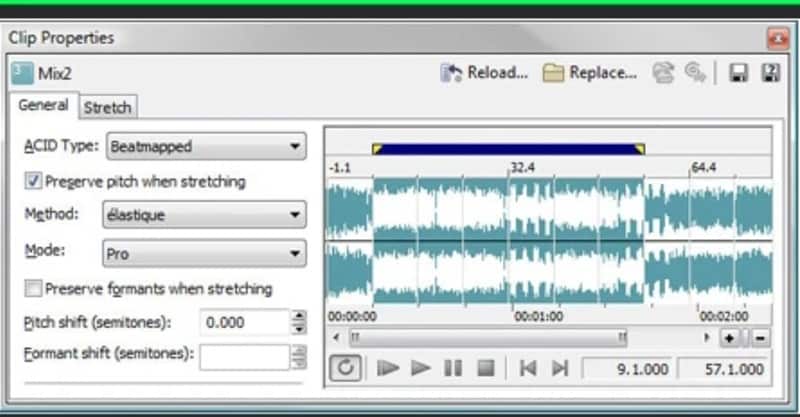Click the floppy disk save icon

point(738,73)
